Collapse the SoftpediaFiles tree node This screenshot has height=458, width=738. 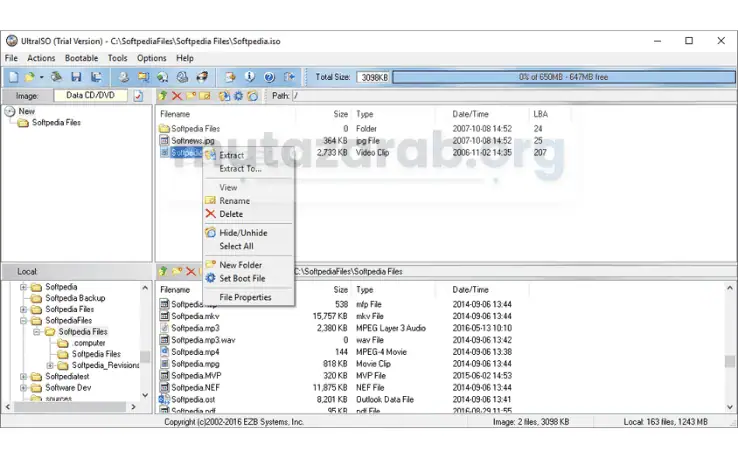coord(23,321)
